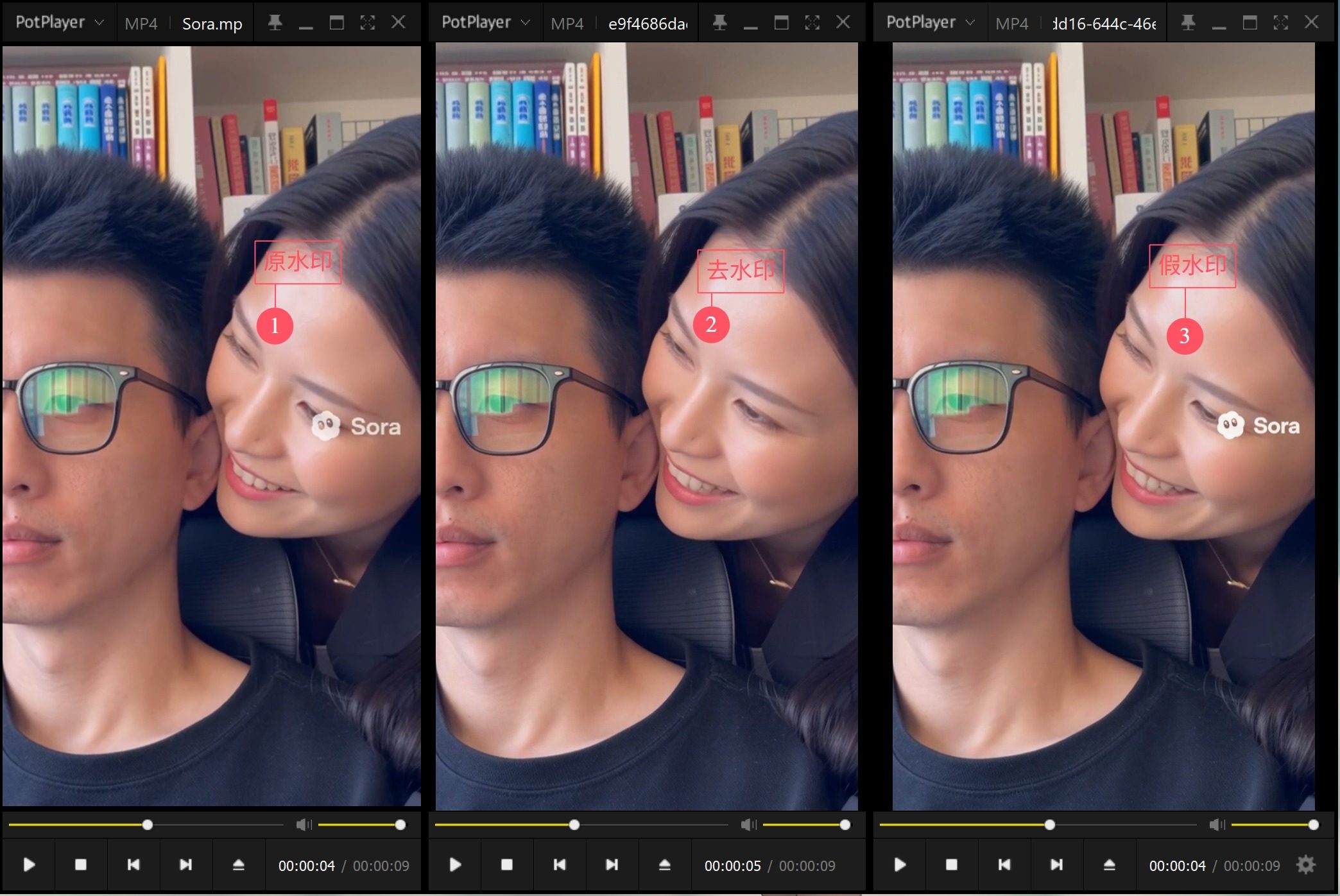Click the MP4 label in the left window
1340x896 pixels.
pos(141,24)
